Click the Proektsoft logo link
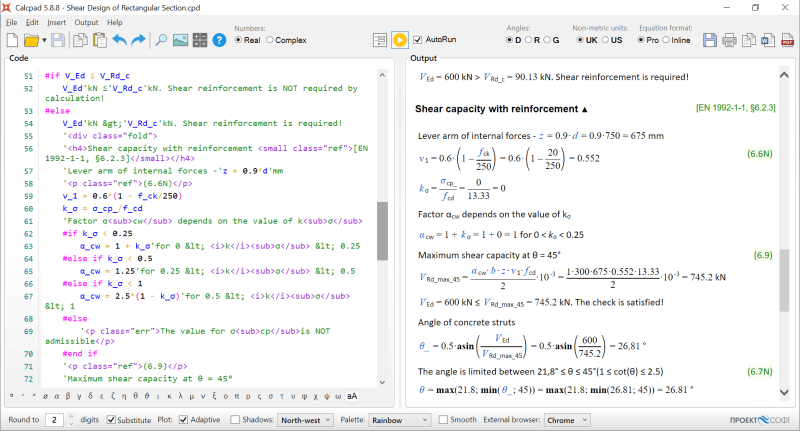The image size is (800, 431). [760, 420]
